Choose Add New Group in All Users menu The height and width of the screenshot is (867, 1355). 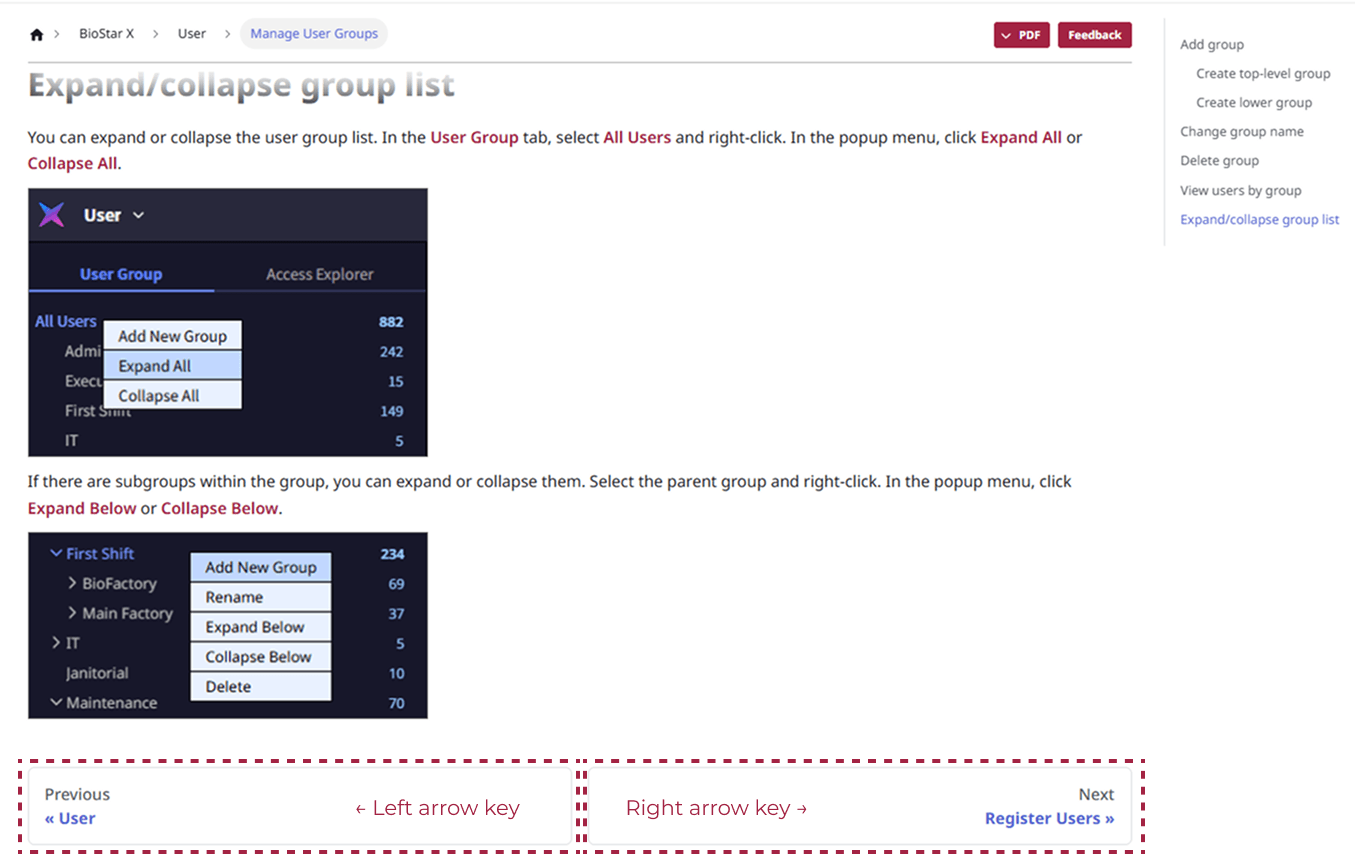coord(173,336)
